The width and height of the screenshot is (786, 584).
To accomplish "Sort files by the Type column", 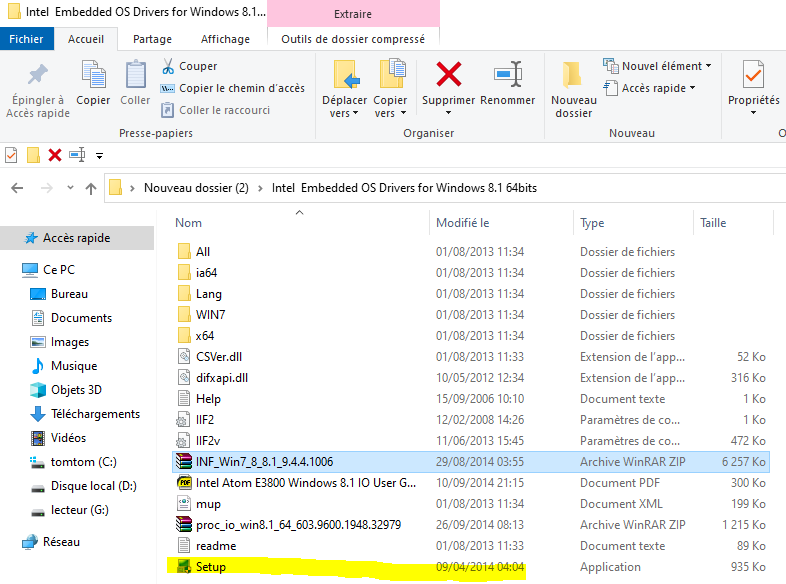I will (x=592, y=223).
